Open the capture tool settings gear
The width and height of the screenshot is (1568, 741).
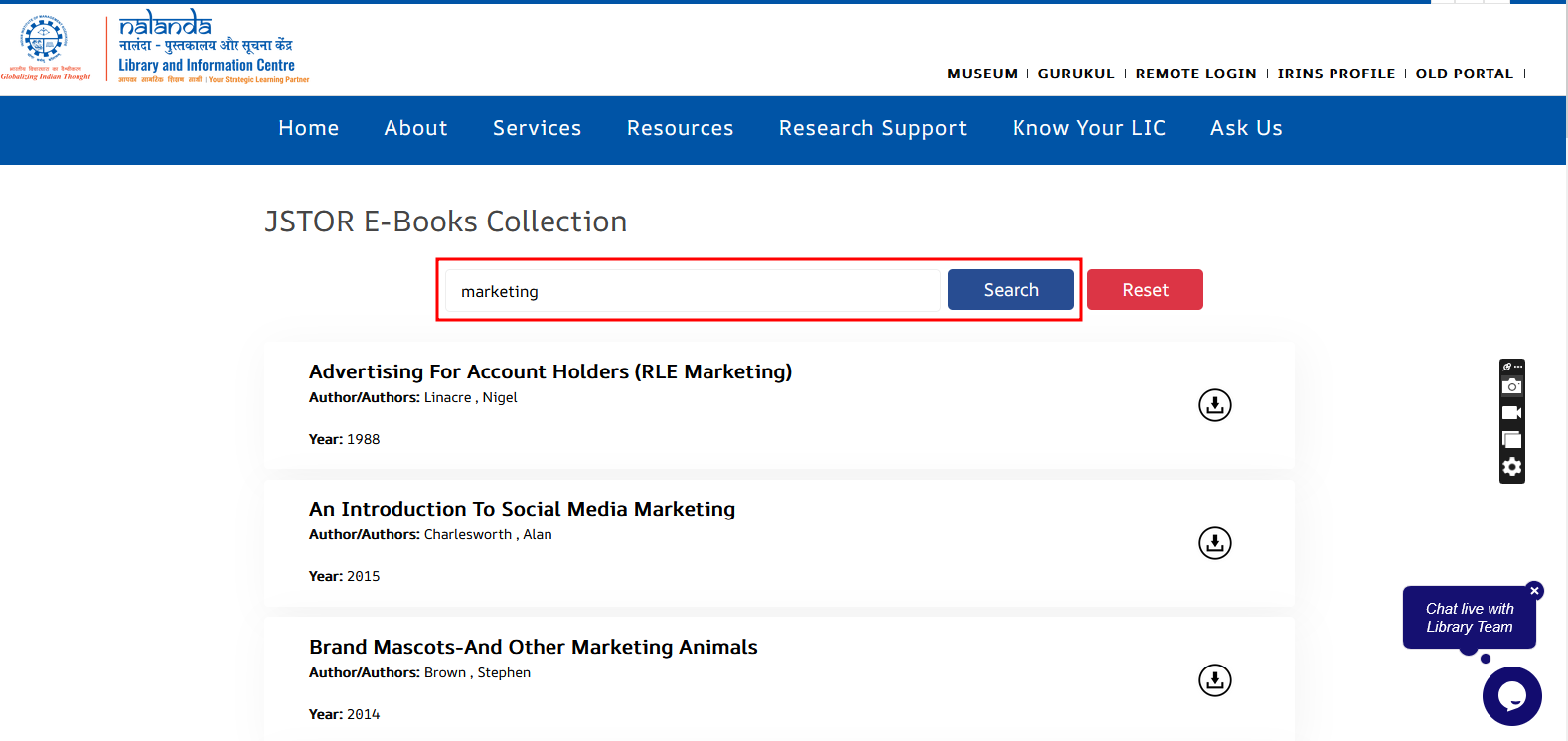[1511, 467]
